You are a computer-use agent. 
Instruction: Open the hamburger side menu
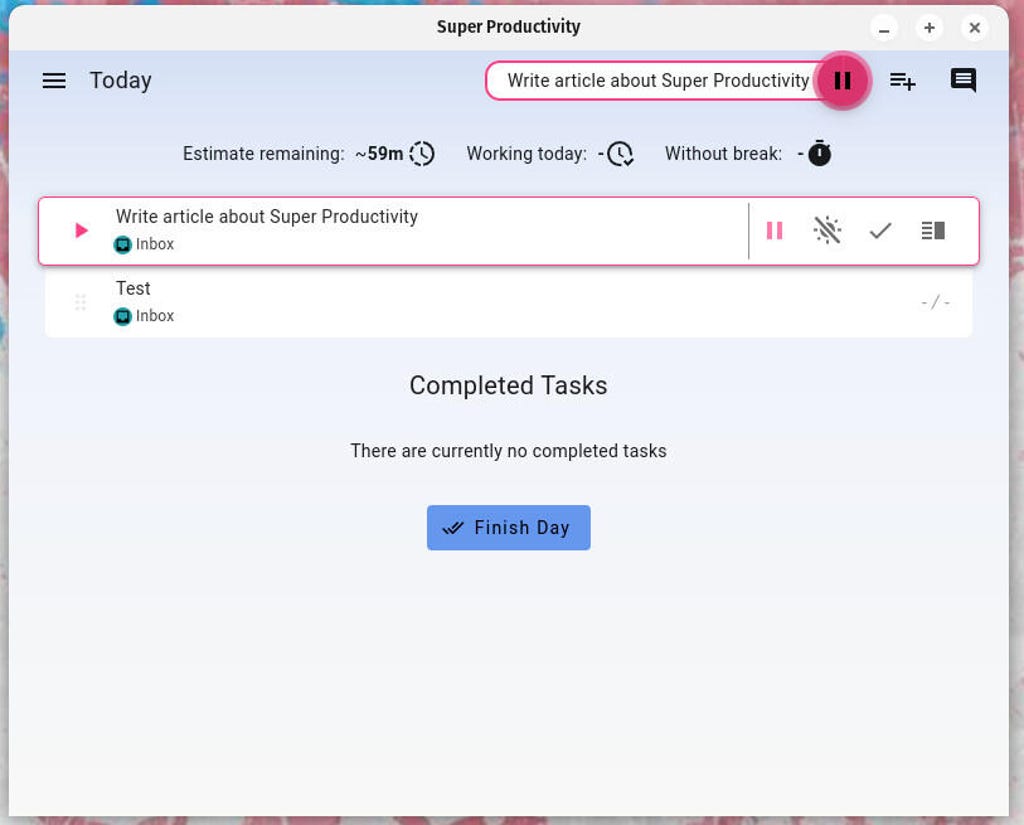click(x=54, y=80)
